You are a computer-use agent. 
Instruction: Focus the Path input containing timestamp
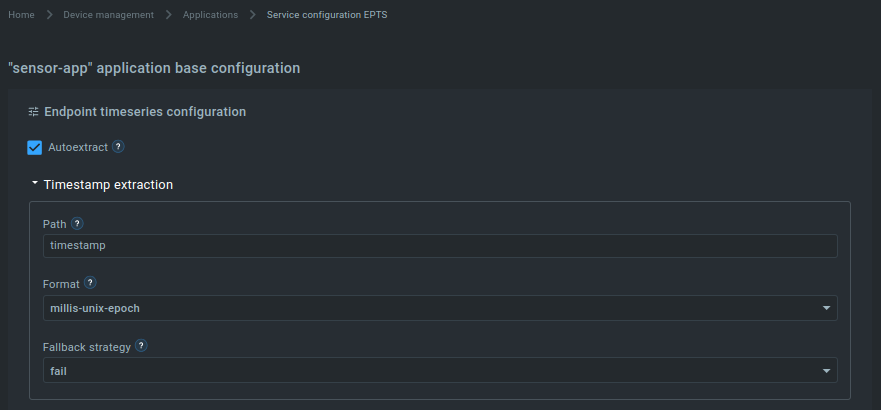tap(440, 246)
